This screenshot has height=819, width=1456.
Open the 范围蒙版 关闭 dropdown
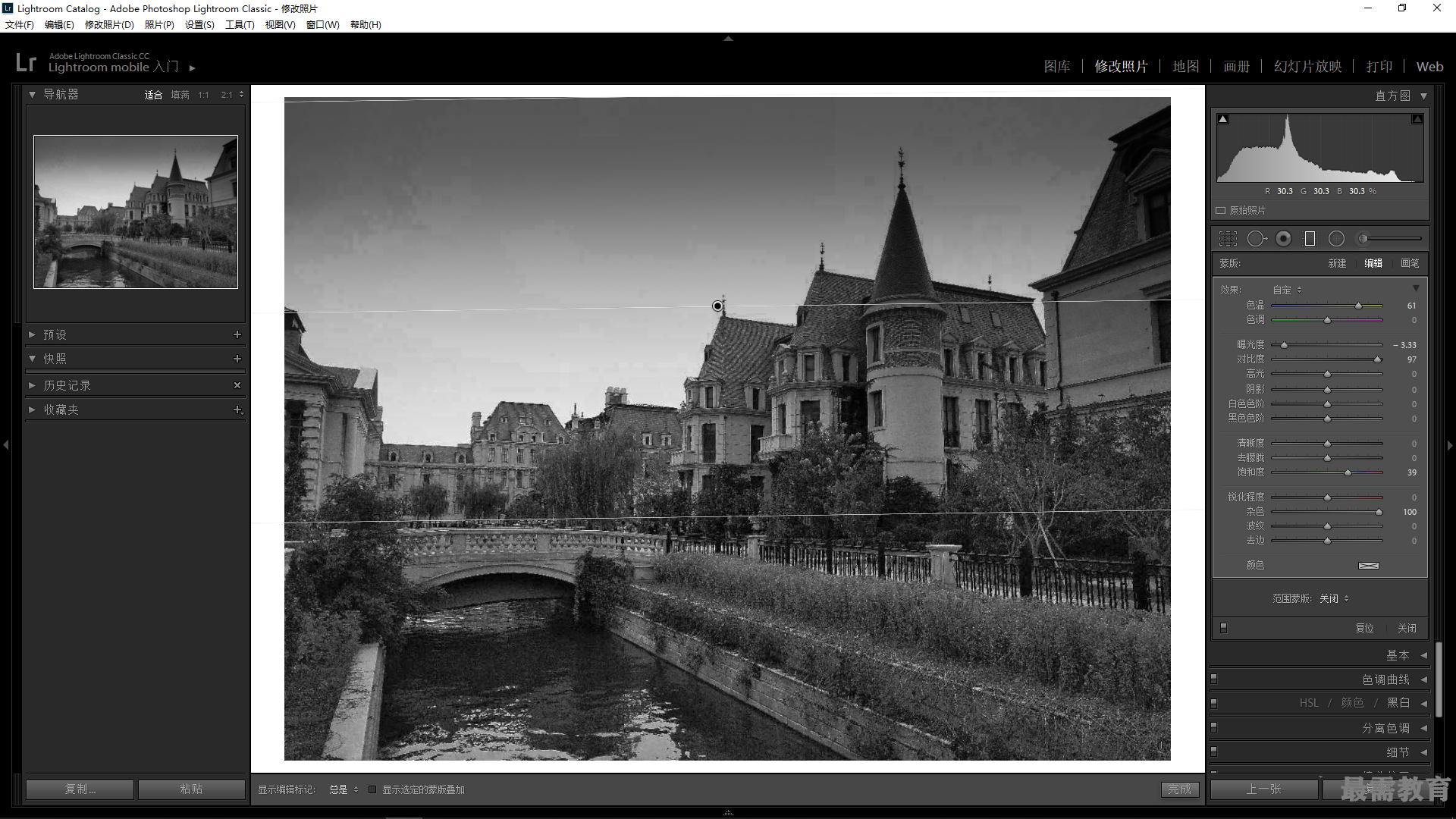[1334, 598]
